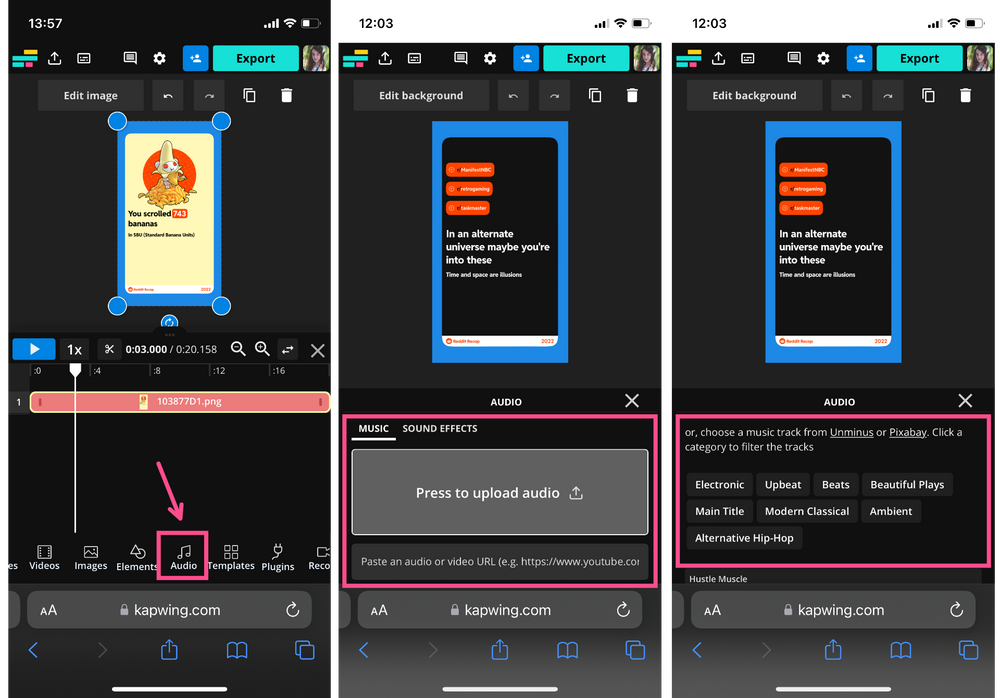
Task: Open the Audio panel in the bottom toolbar
Action: (182, 557)
